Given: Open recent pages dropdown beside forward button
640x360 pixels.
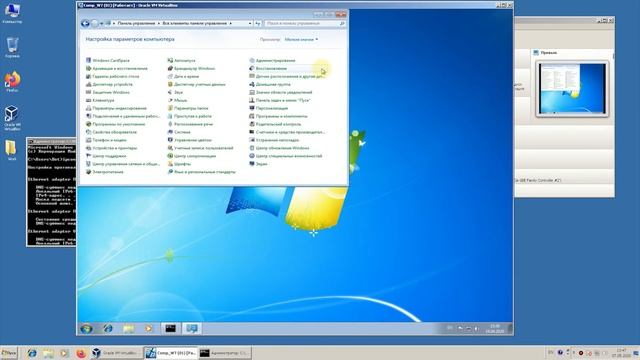Looking at the screenshot, I should (102, 24).
